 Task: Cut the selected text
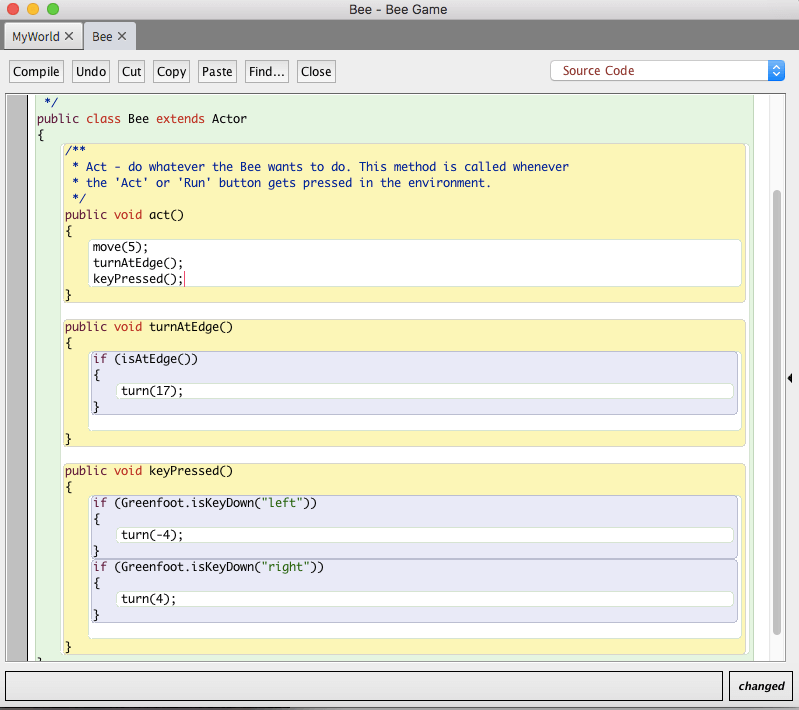[x=131, y=71]
